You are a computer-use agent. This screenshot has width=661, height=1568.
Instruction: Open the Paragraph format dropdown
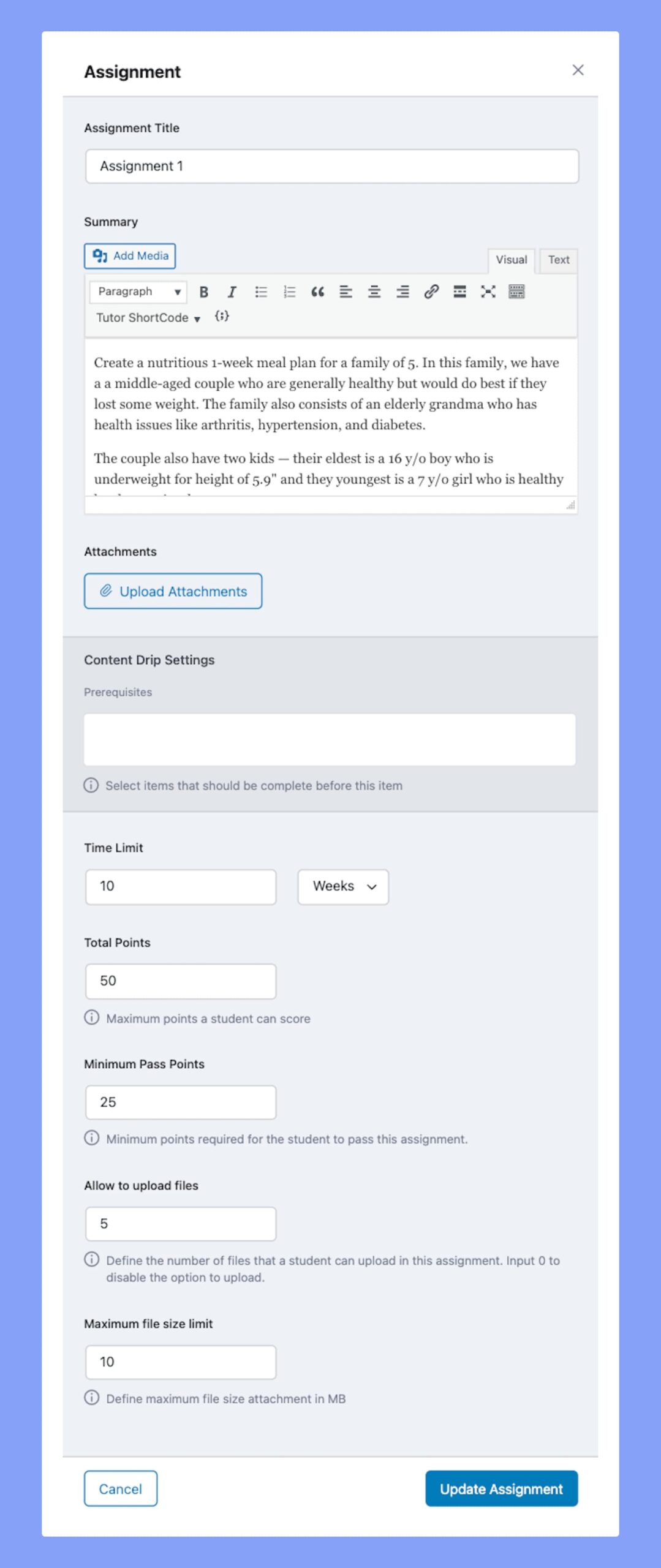click(x=138, y=292)
